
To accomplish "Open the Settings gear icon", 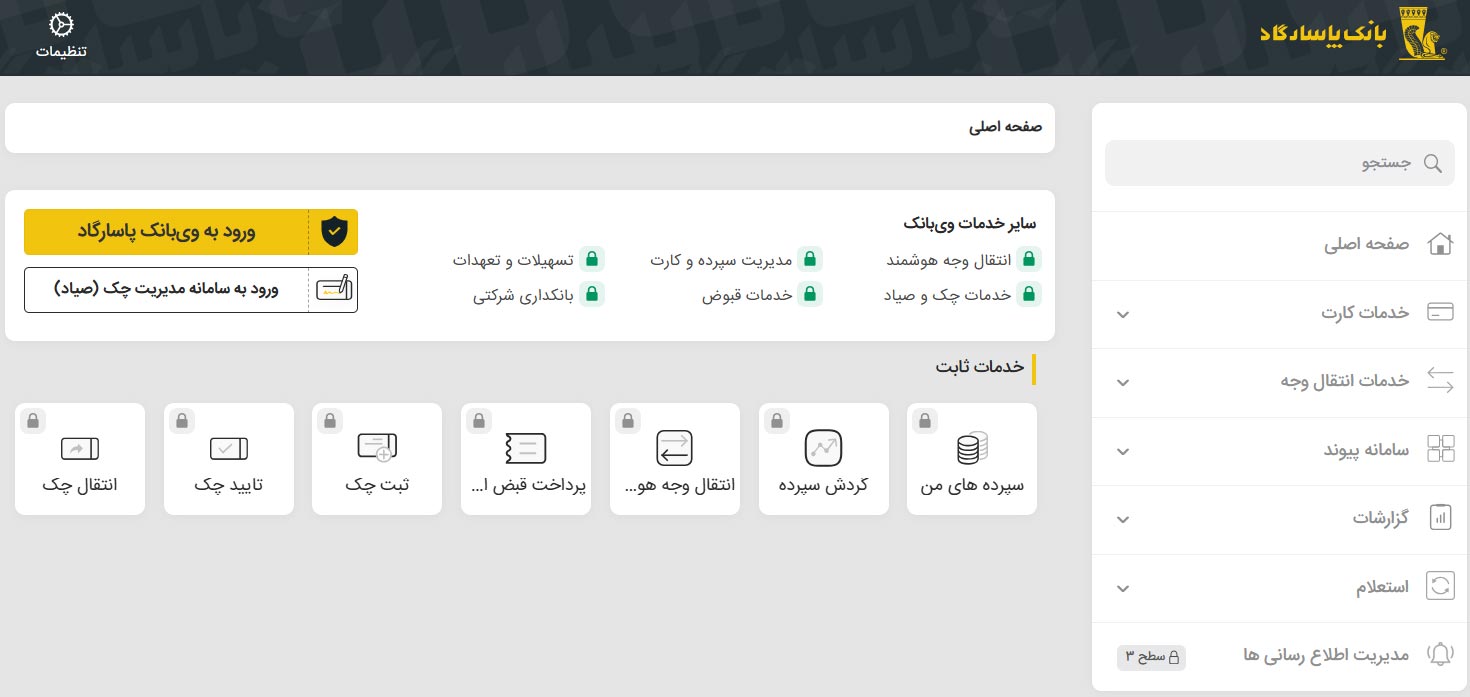I will coord(61,25).
